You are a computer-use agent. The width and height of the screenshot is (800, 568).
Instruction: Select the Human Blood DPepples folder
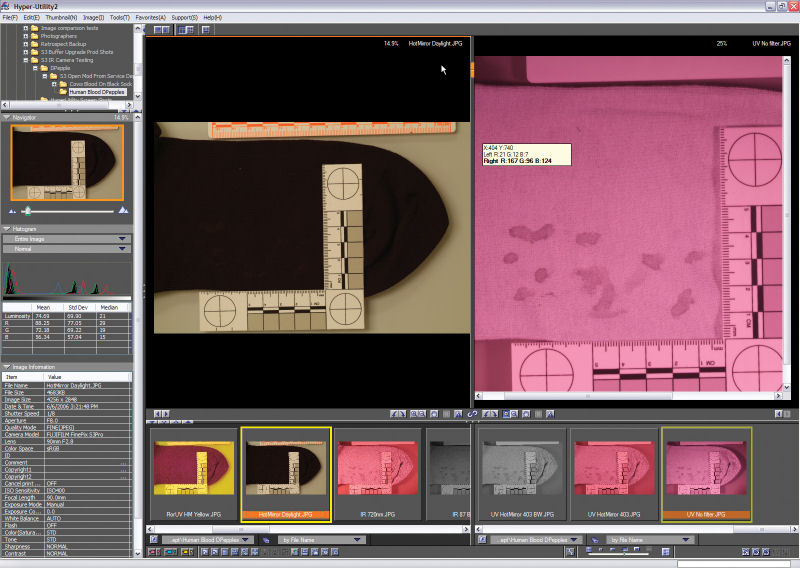(98, 92)
